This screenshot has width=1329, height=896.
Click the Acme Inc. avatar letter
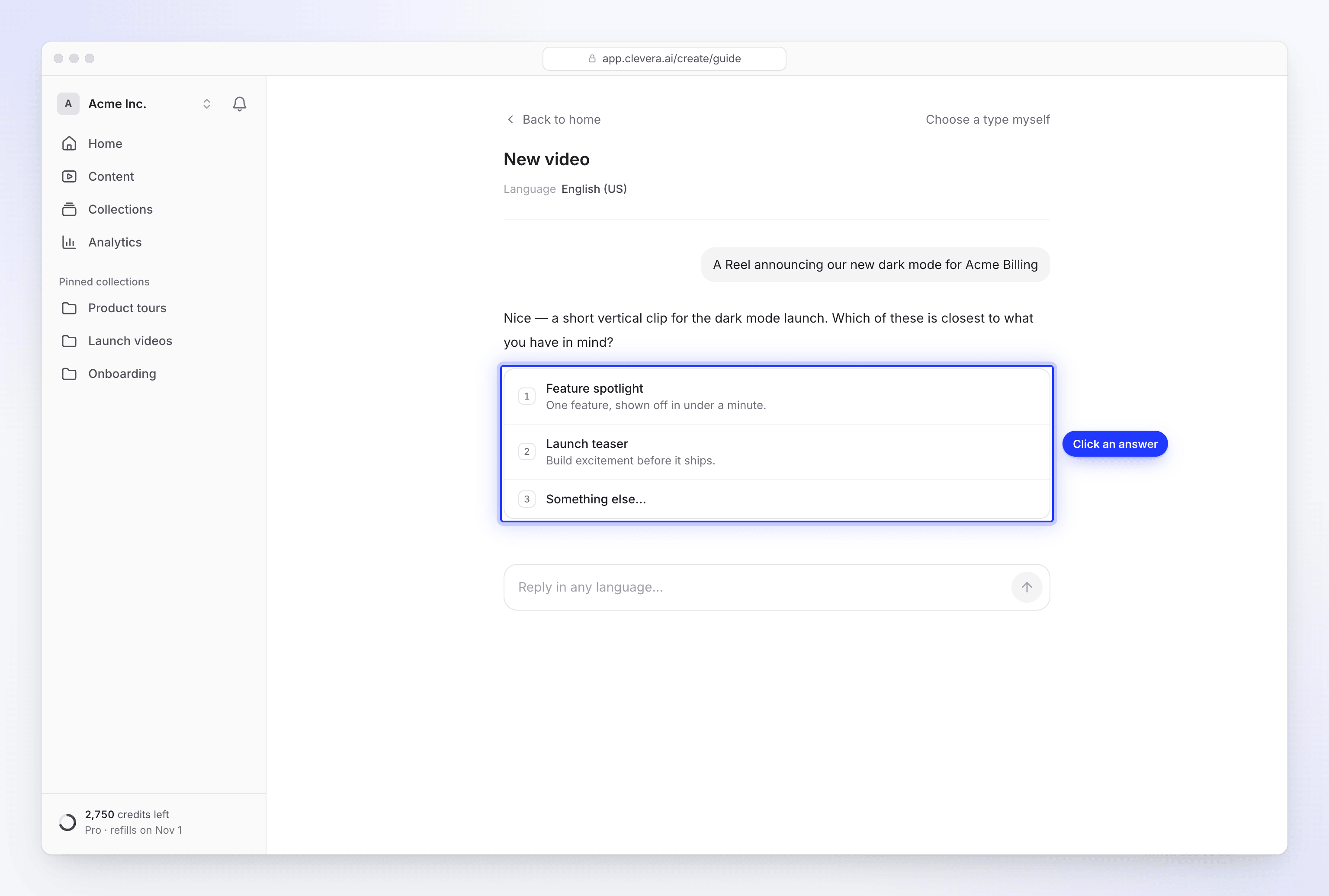click(x=68, y=103)
